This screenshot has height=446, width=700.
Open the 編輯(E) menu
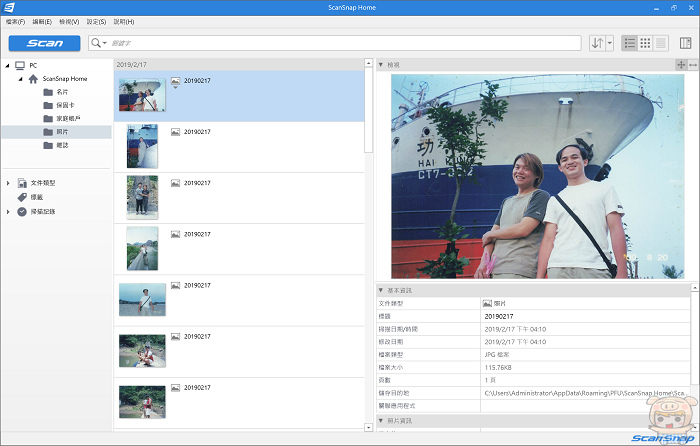[x=42, y=22]
